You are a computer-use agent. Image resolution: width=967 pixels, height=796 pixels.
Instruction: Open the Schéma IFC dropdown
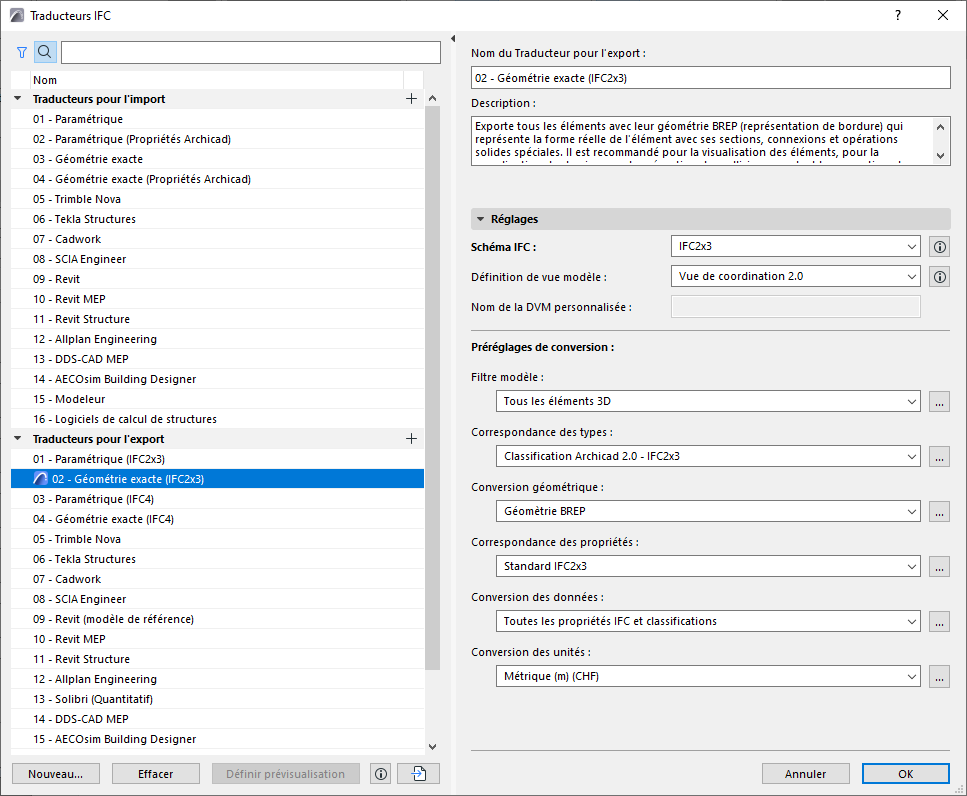coord(912,246)
